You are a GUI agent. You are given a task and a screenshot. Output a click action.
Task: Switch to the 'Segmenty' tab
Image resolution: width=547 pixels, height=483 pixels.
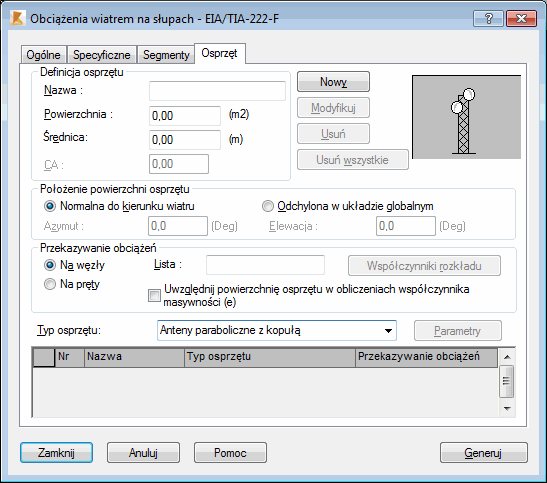[166, 55]
